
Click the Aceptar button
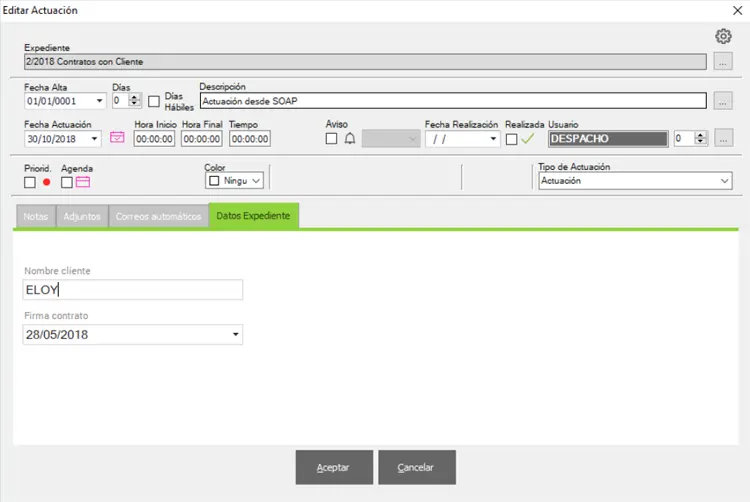pos(334,467)
